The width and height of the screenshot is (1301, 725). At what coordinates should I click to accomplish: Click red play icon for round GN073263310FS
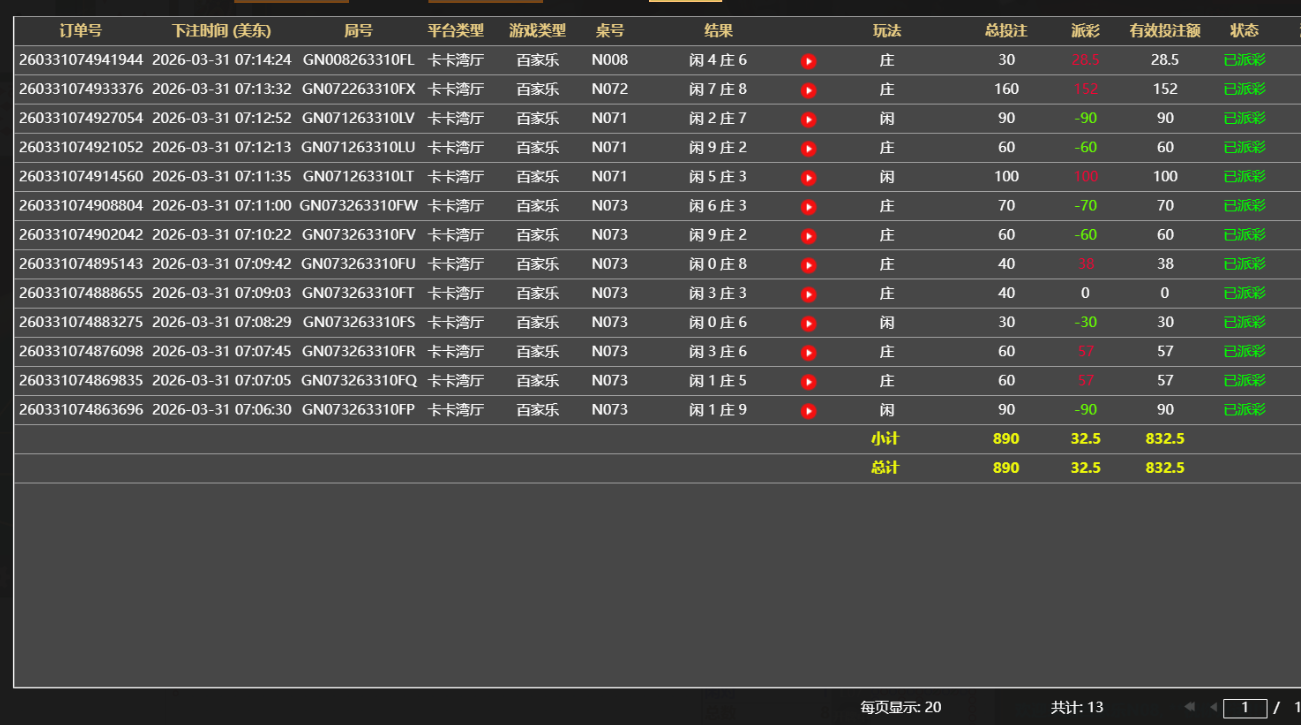coord(809,324)
